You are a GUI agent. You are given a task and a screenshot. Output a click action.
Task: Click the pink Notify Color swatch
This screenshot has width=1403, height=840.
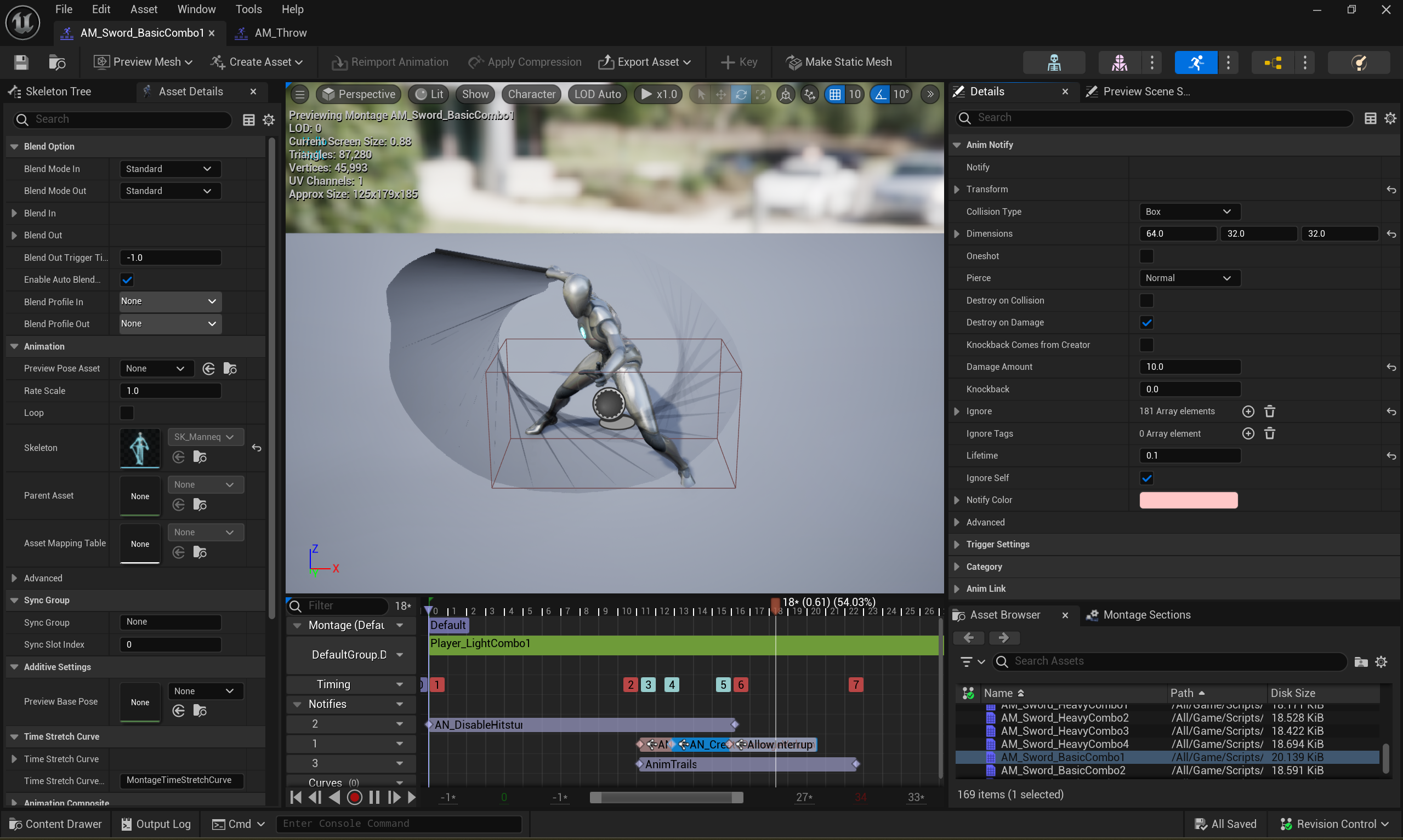click(x=1188, y=500)
